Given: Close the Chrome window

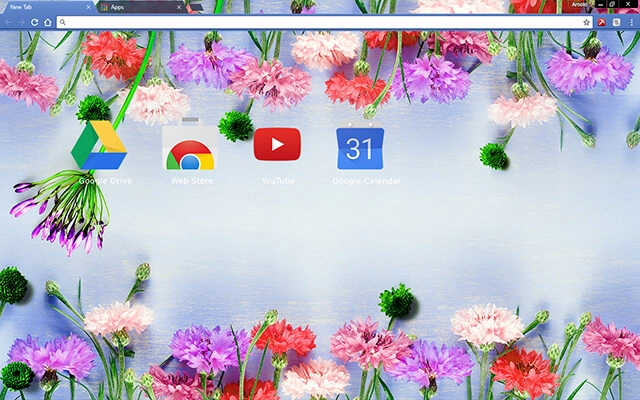Looking at the screenshot, I should pos(628,4).
